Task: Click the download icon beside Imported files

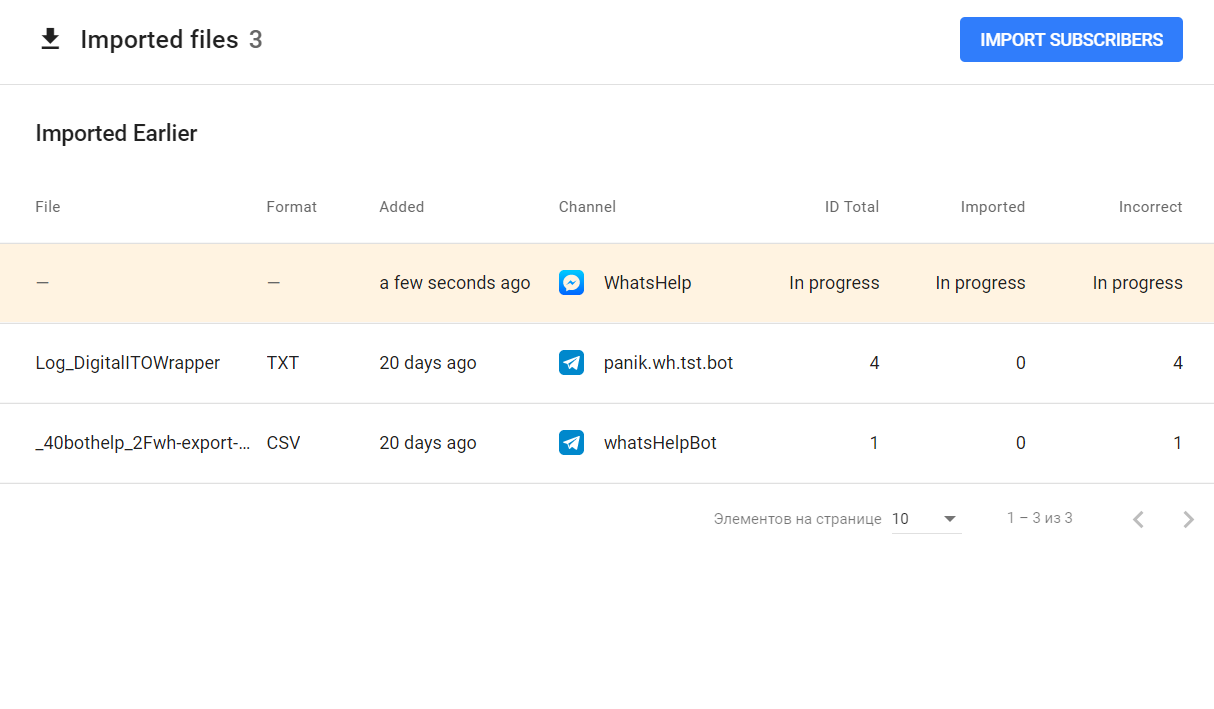Action: coord(50,39)
